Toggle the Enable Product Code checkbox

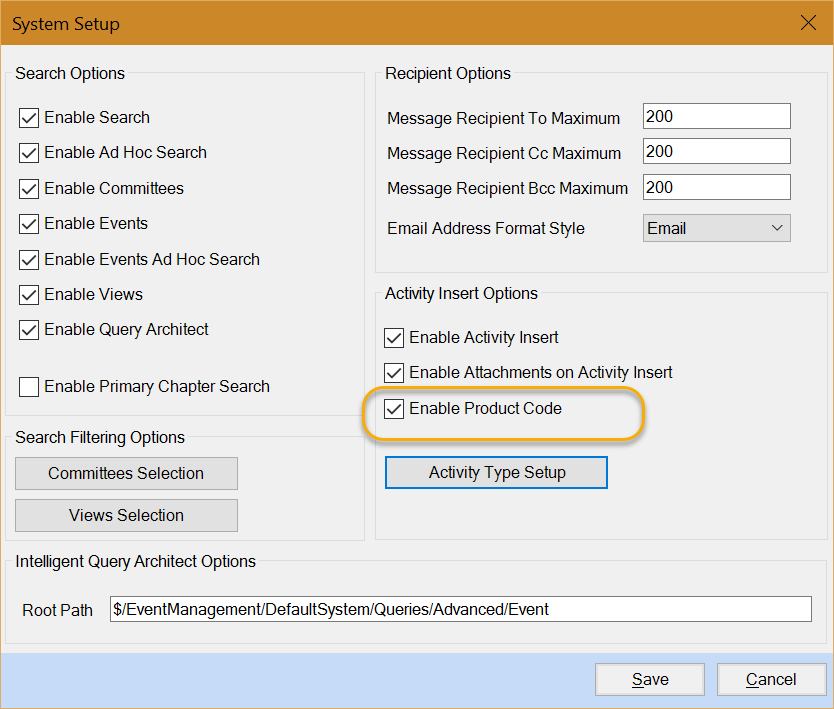coord(394,409)
